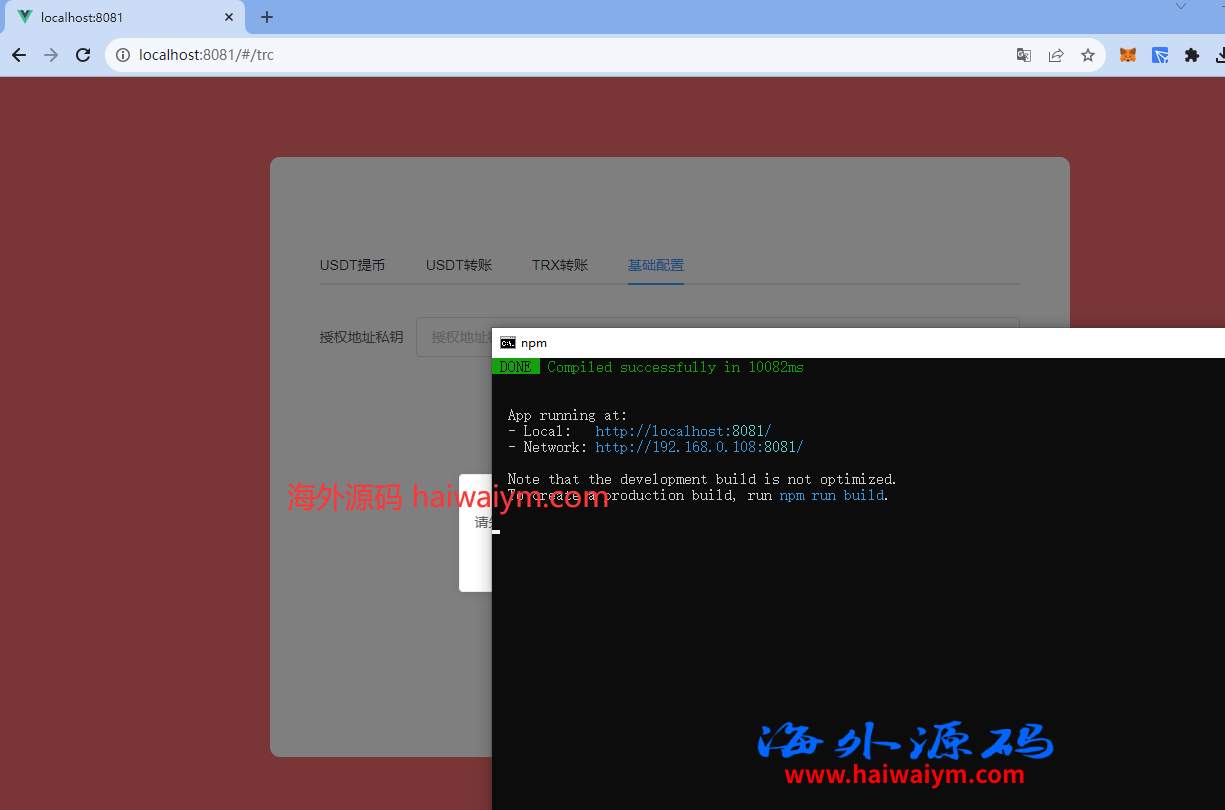
Task: Reload the localhost page
Action: point(84,55)
